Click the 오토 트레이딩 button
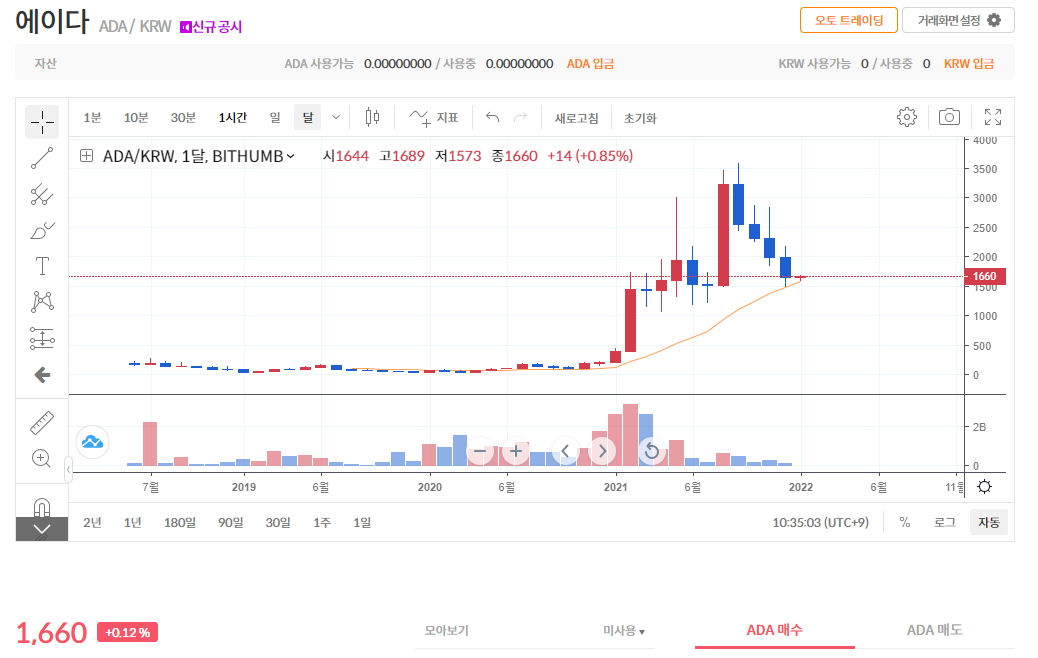 (849, 21)
